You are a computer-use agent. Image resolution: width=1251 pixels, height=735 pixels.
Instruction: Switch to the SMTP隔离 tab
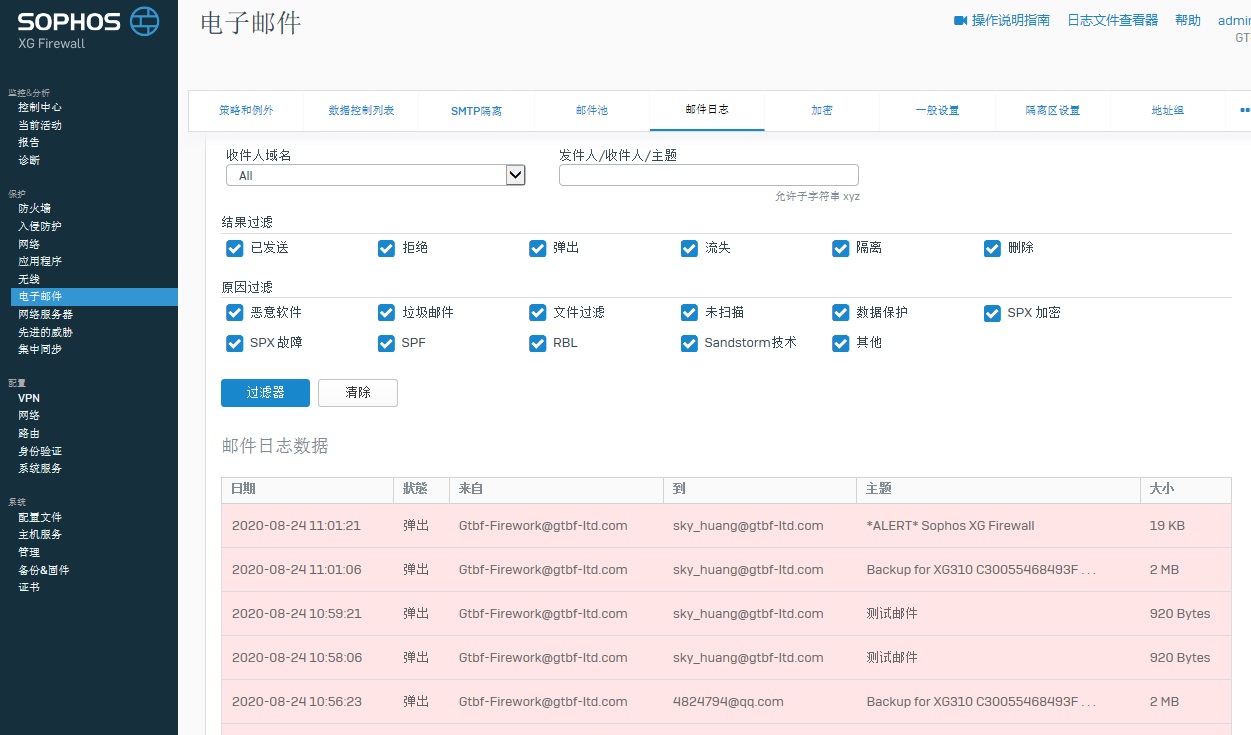pos(476,111)
